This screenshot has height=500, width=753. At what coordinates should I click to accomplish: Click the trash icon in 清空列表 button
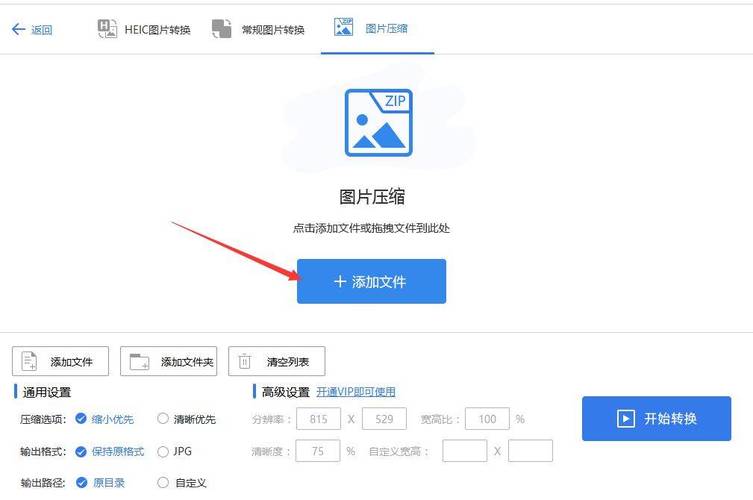point(245,361)
